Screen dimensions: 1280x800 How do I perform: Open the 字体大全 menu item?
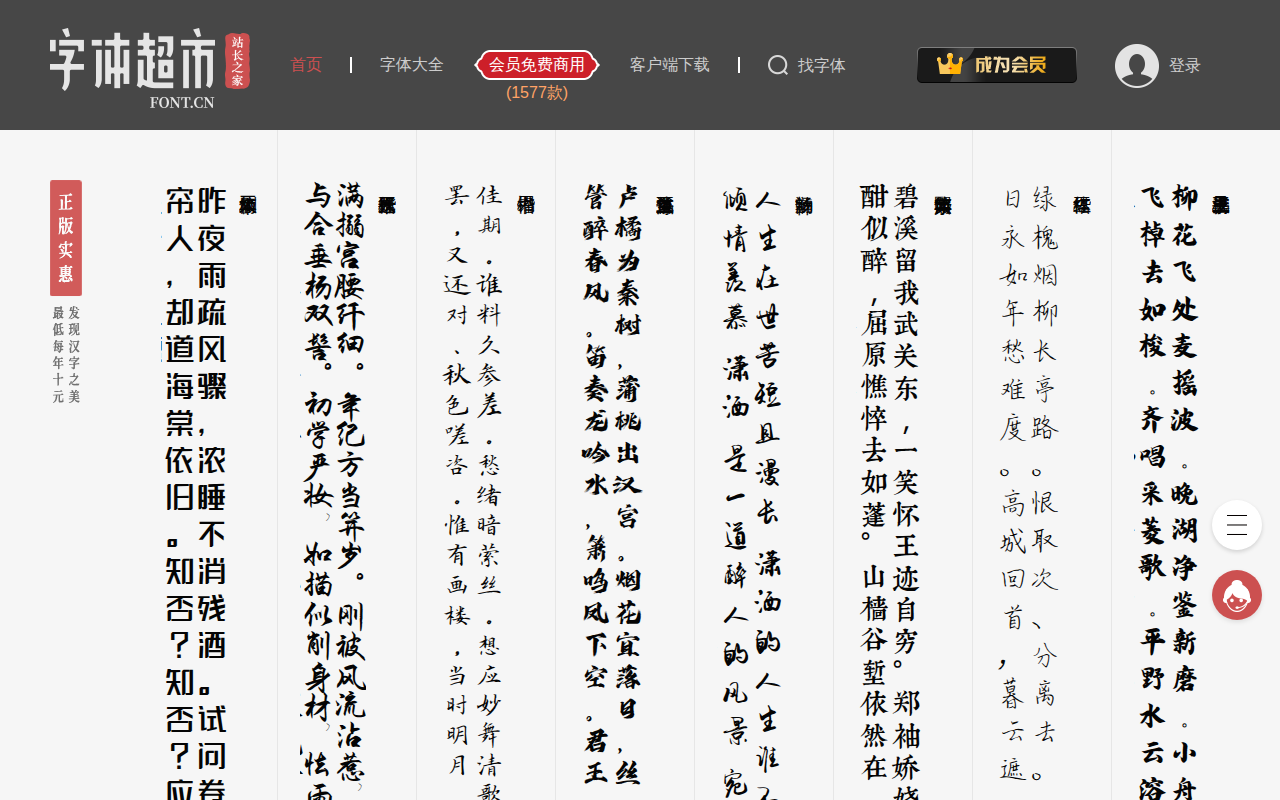pyautogui.click(x=411, y=65)
